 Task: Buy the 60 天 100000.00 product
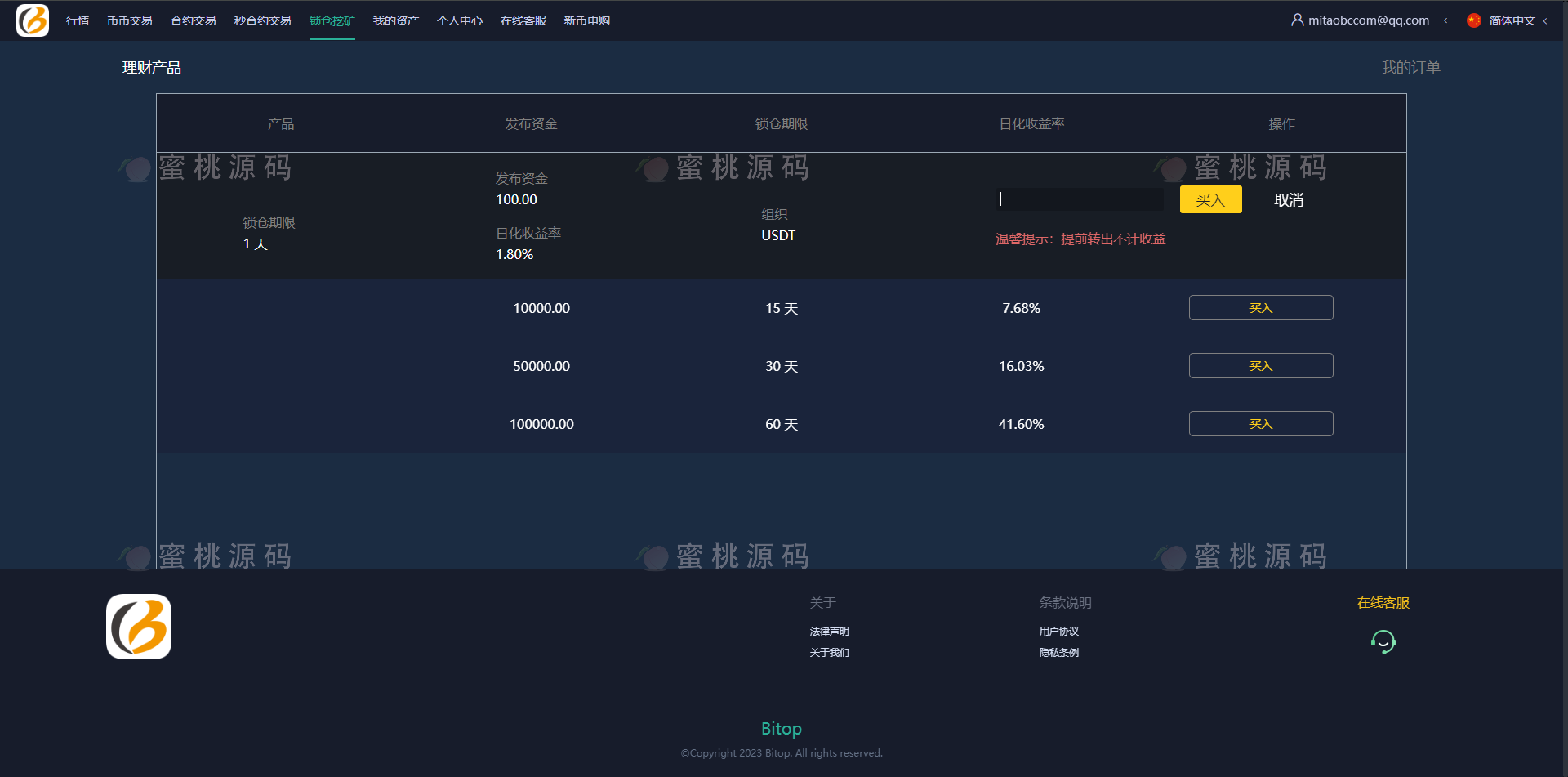click(x=1260, y=424)
